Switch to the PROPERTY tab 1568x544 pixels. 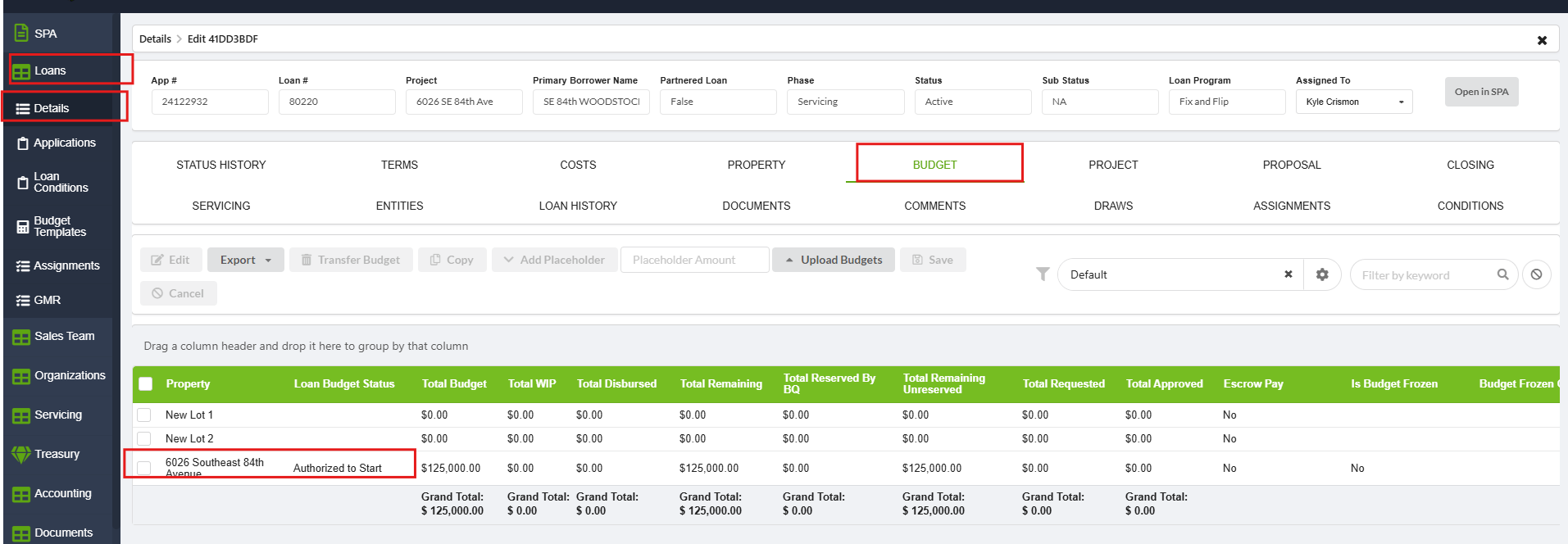(757, 165)
